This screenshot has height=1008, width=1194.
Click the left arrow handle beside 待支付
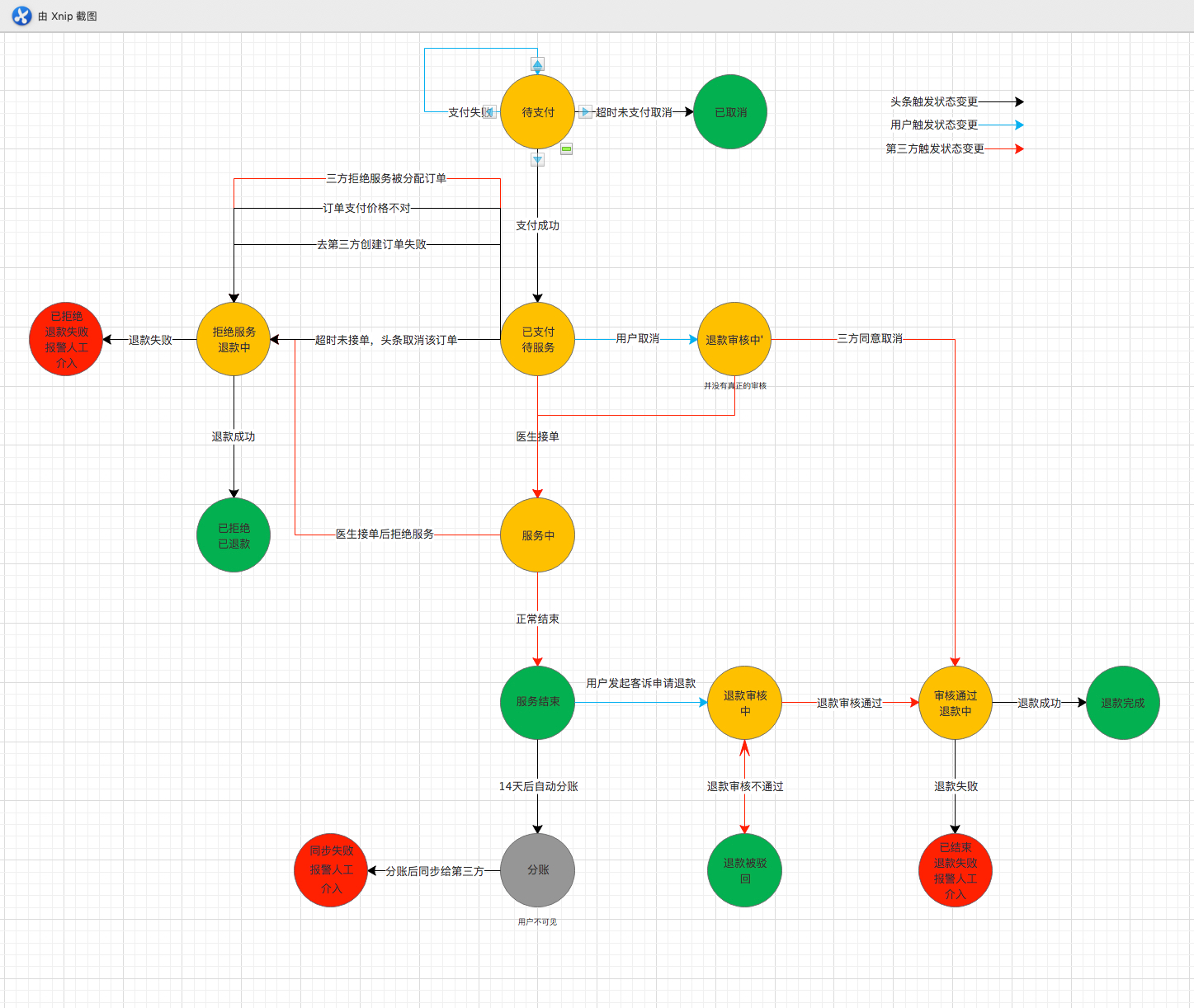pos(488,112)
